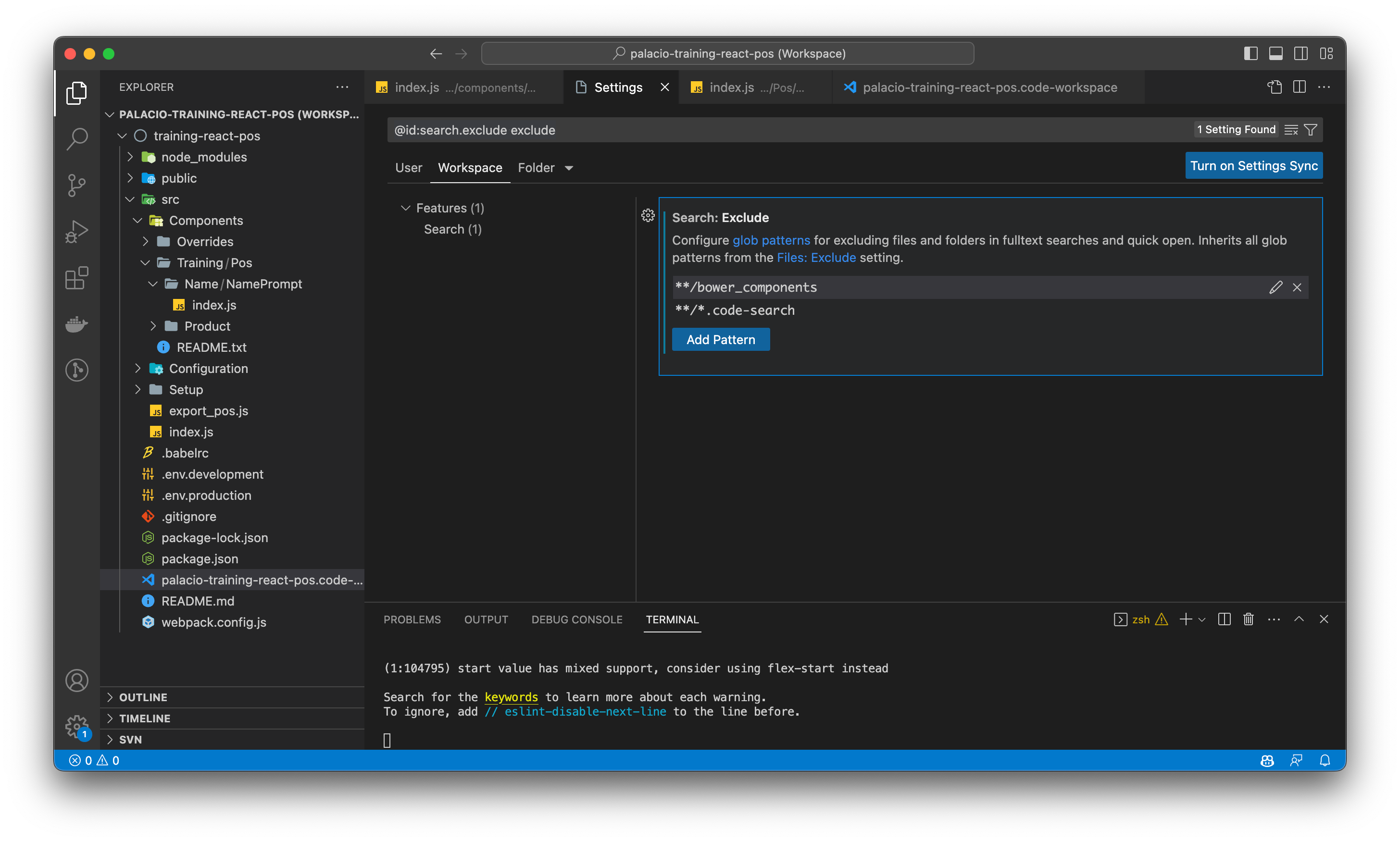The height and width of the screenshot is (842, 1400).
Task: Click Turn on Settings Sync
Action: click(x=1253, y=166)
